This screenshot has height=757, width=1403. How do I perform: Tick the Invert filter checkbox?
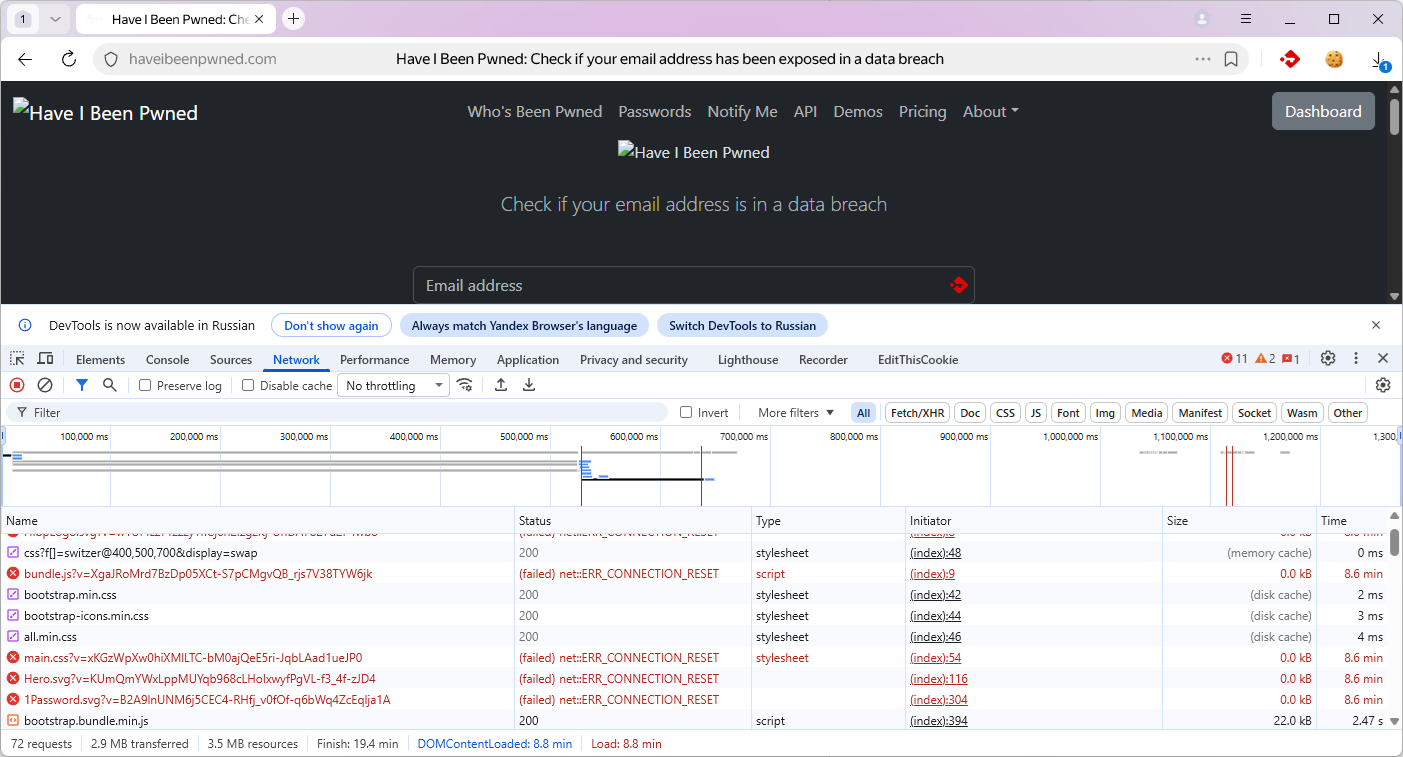(x=686, y=412)
